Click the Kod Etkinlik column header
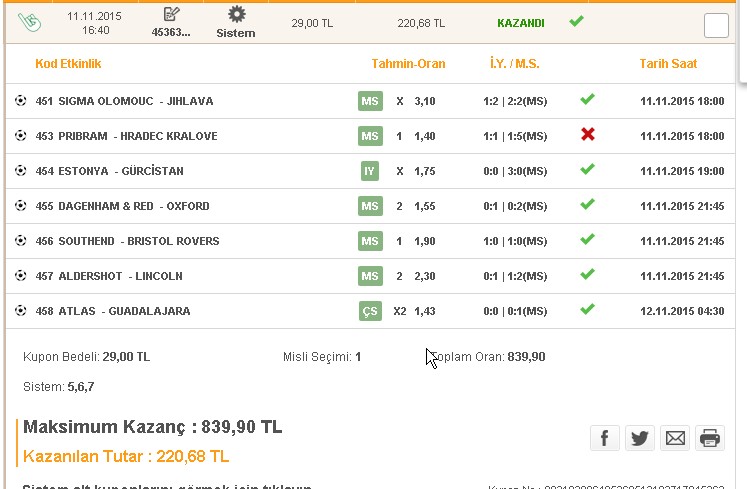 68,64
